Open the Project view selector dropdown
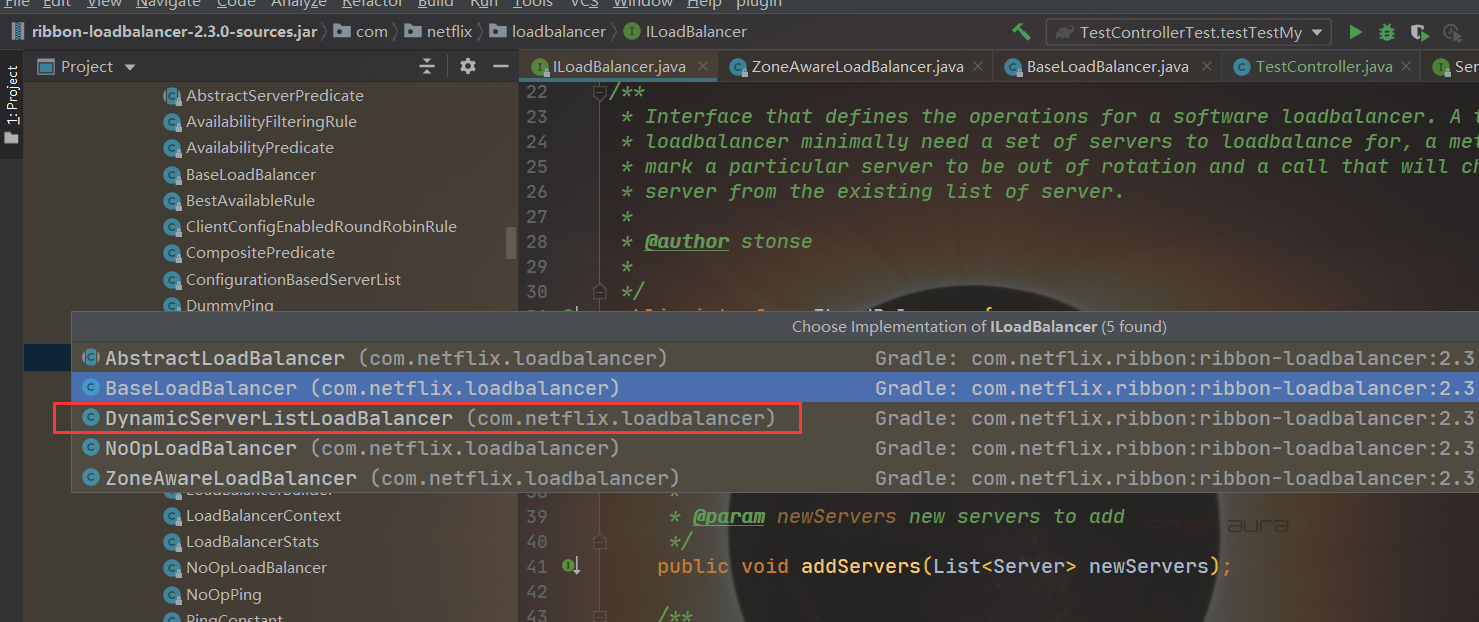The height and width of the screenshot is (622, 1479). [130, 67]
